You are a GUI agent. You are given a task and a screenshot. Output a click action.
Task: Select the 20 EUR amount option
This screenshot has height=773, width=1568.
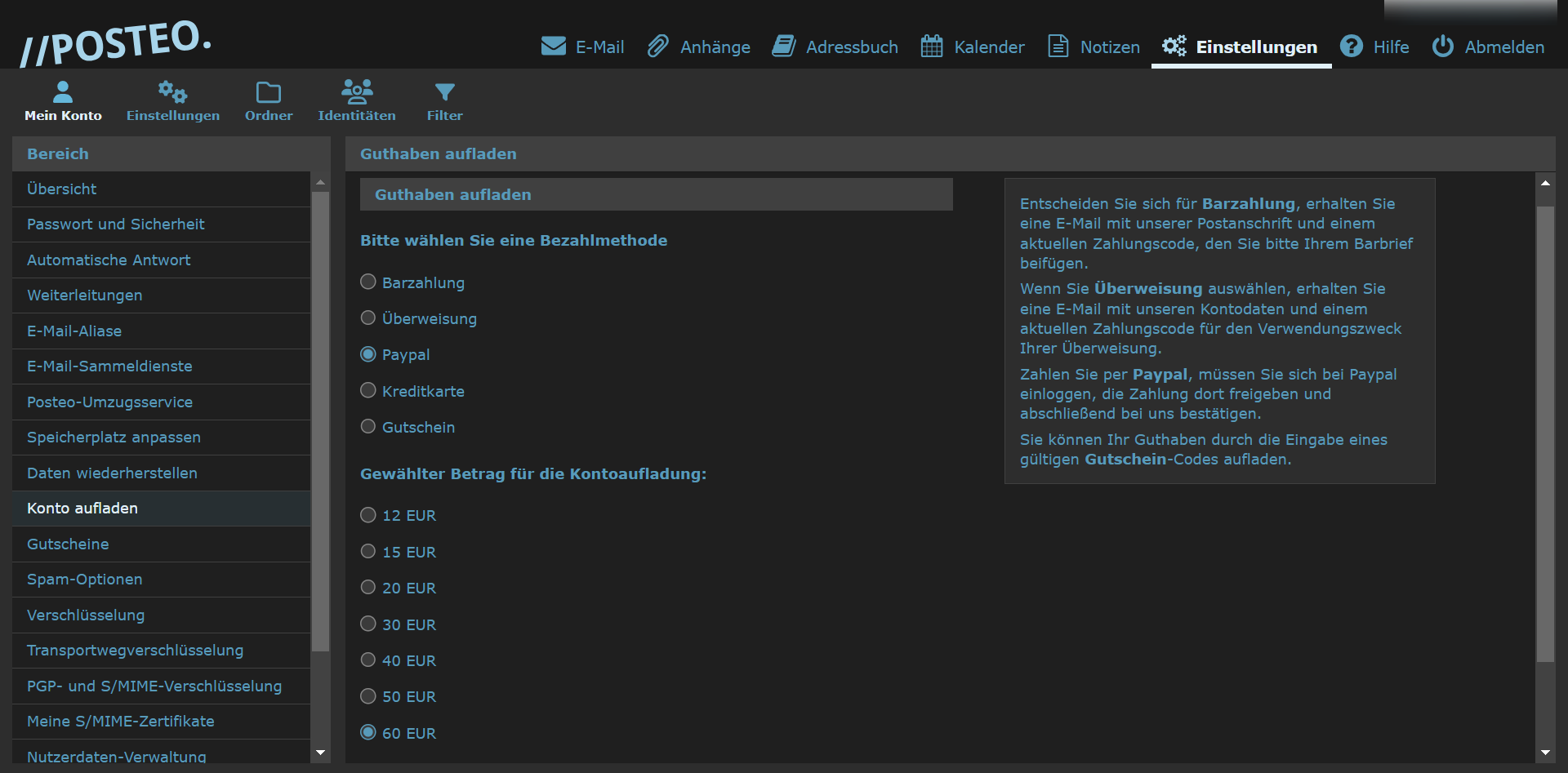(x=368, y=588)
